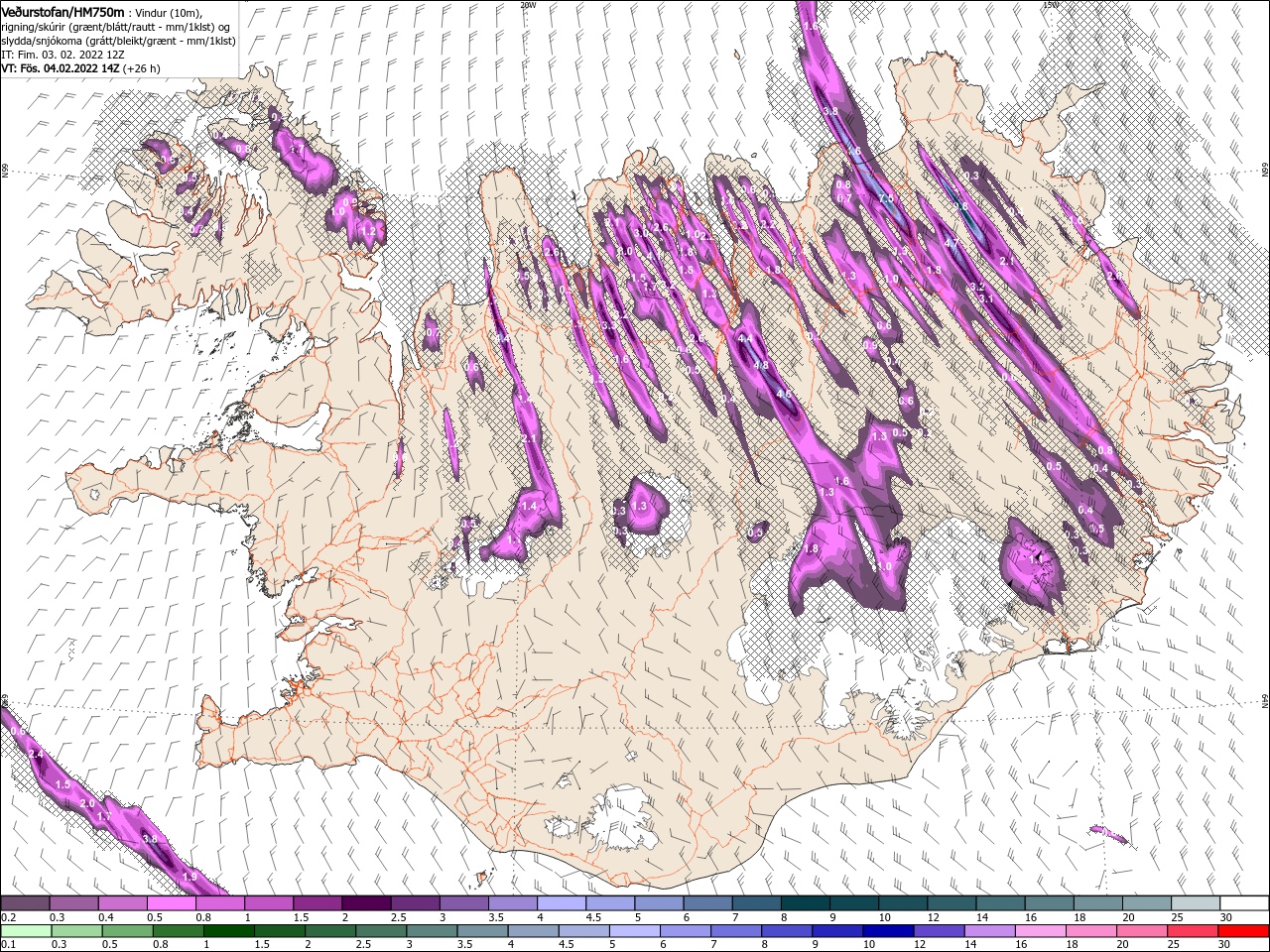This screenshot has width=1270, height=952.
Task: Pick bottom legend swatch starting at 0.8
Action: (x=178, y=931)
